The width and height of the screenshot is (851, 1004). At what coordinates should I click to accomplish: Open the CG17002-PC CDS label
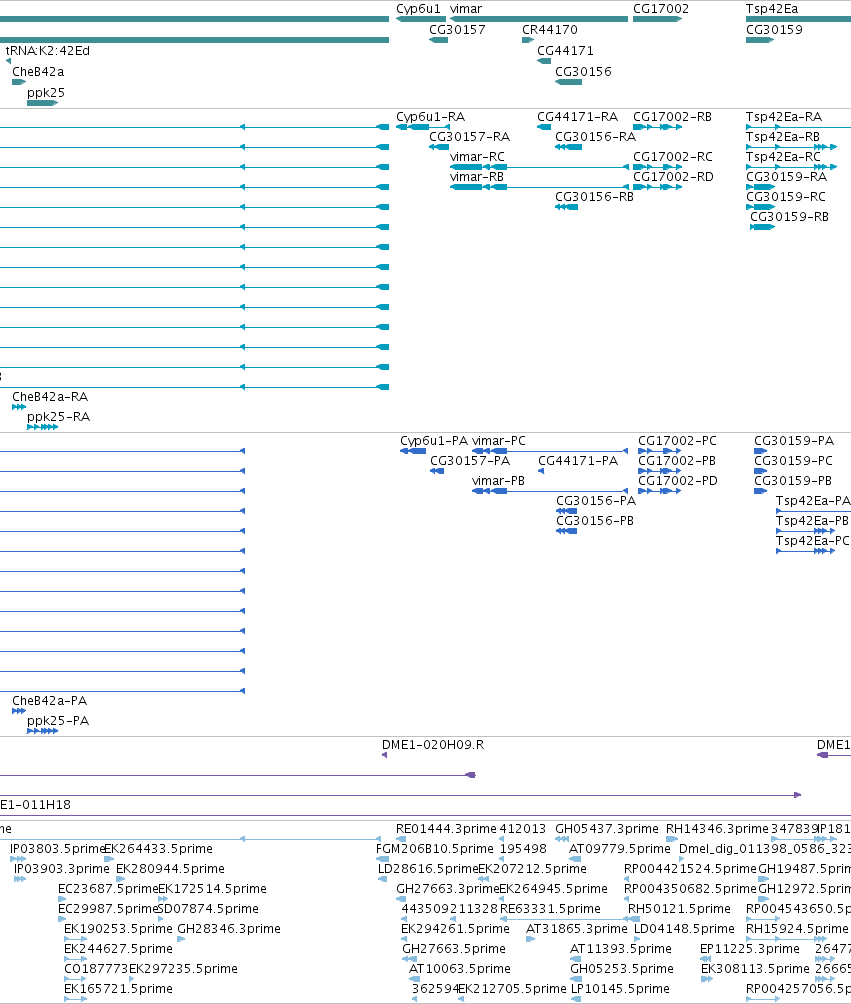coord(677,441)
